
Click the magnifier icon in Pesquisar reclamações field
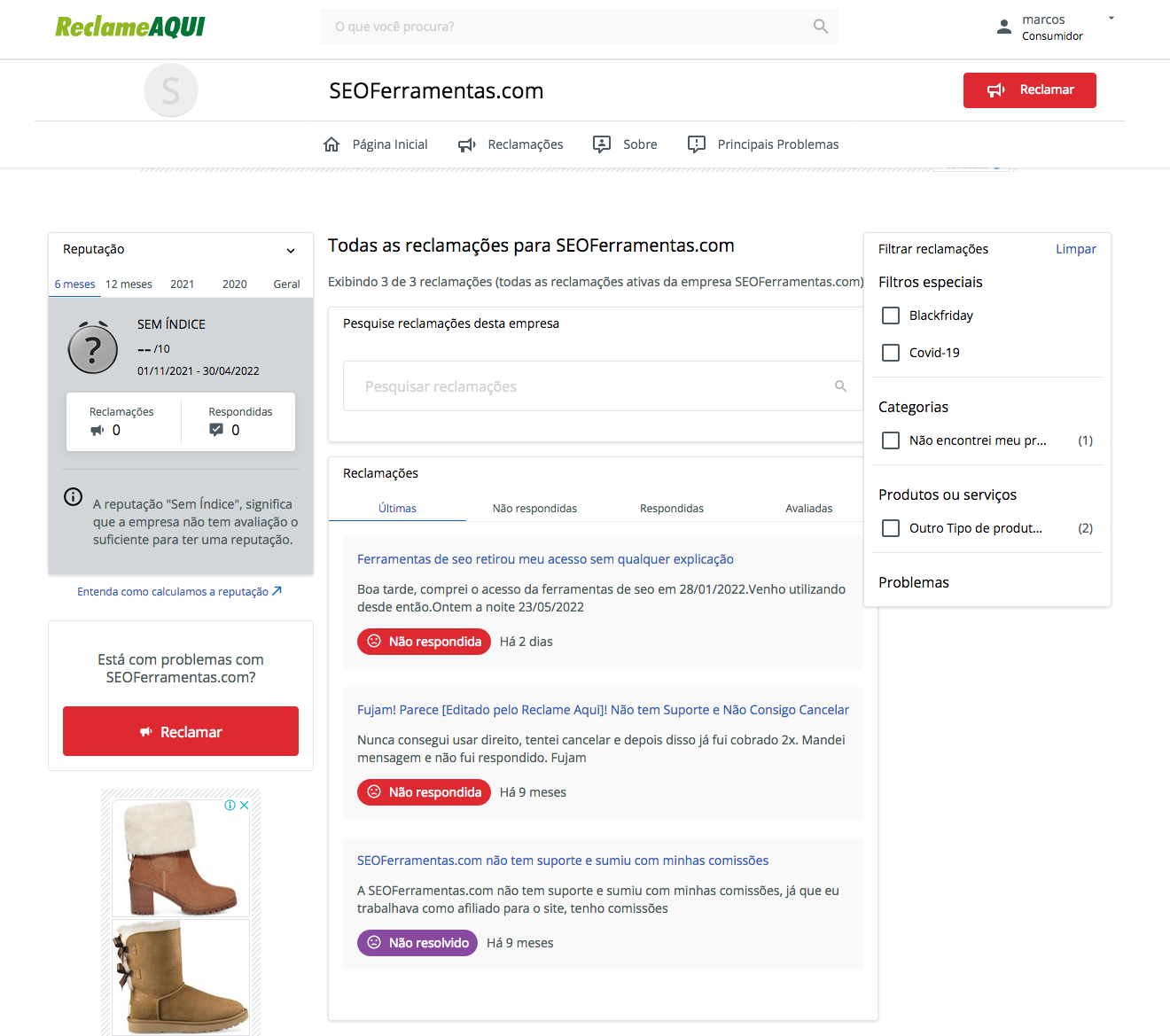pyautogui.click(x=841, y=386)
